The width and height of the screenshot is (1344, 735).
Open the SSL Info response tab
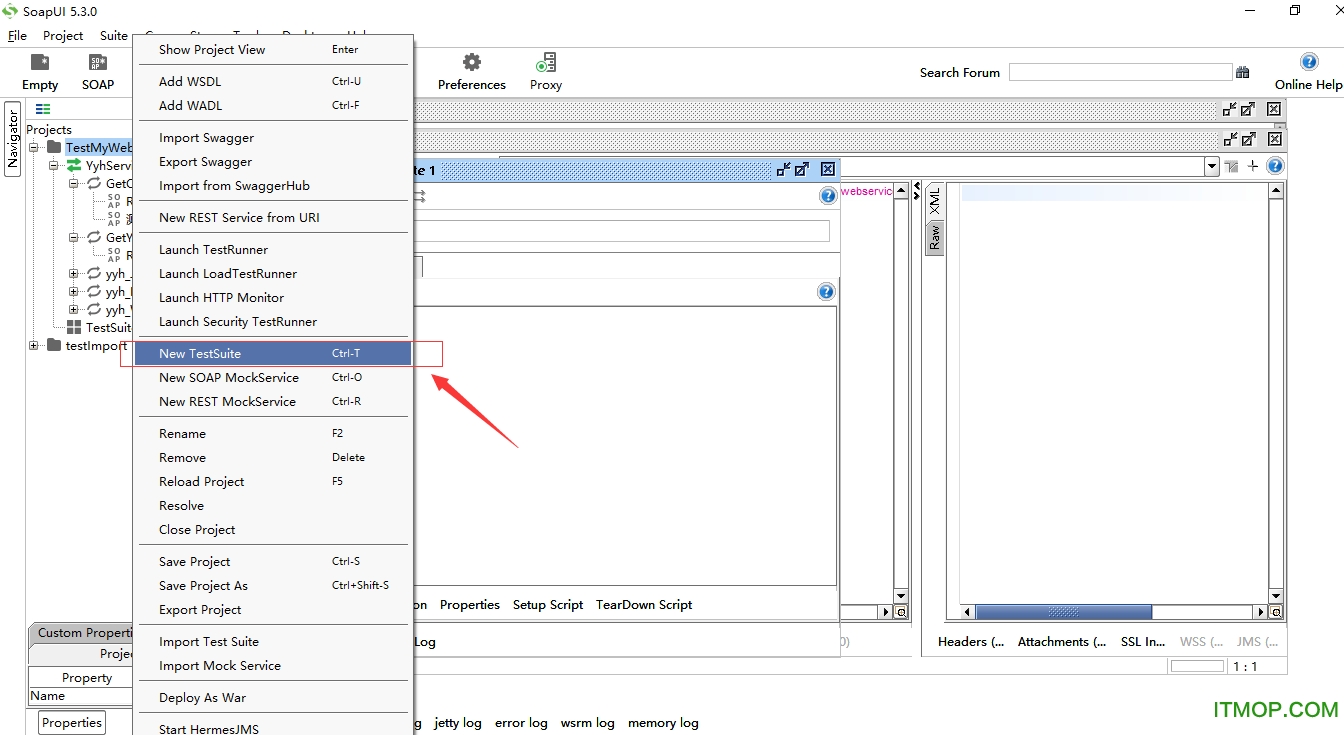coord(1143,641)
